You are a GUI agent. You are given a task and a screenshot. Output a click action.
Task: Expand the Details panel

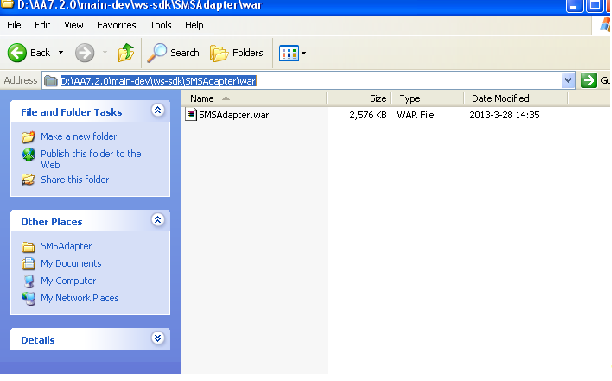pos(157,338)
